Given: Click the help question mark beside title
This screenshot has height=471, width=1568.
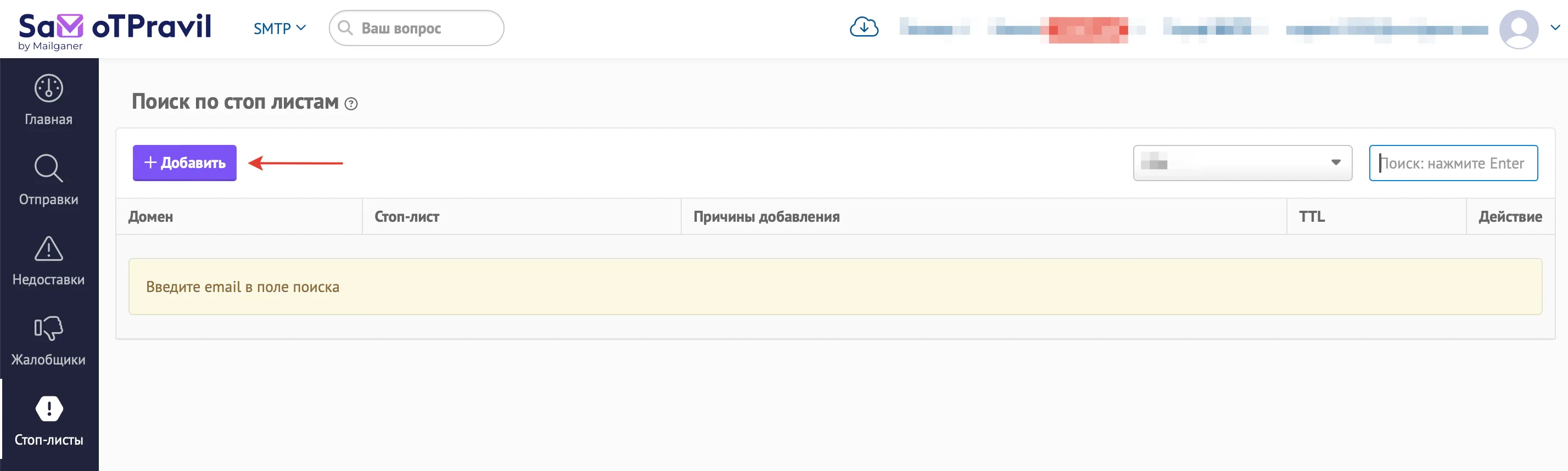Looking at the screenshot, I should click(351, 103).
